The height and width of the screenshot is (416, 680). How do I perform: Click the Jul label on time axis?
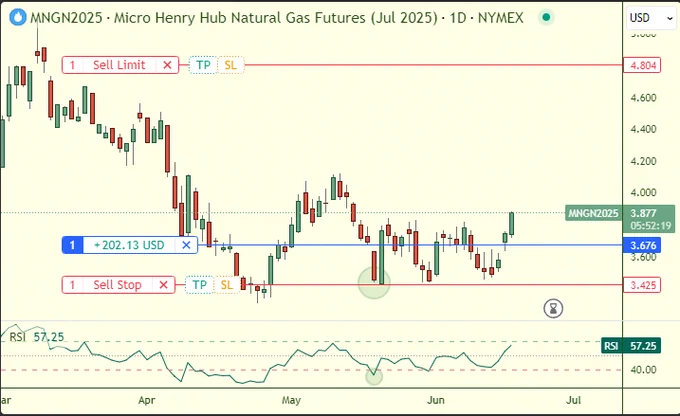pos(573,400)
